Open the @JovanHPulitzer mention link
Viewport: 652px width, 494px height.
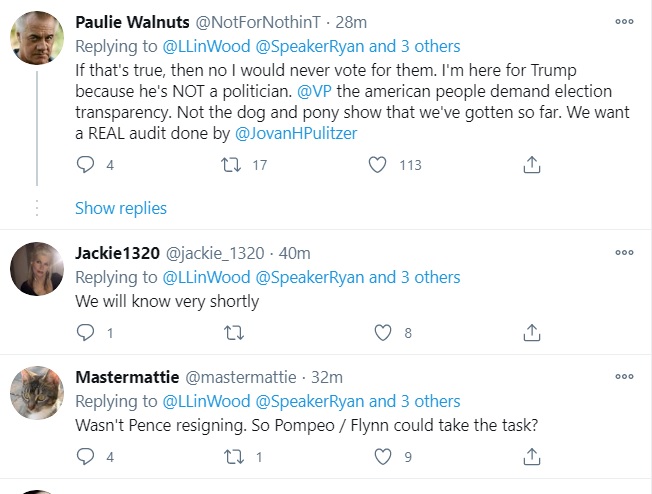(x=296, y=133)
